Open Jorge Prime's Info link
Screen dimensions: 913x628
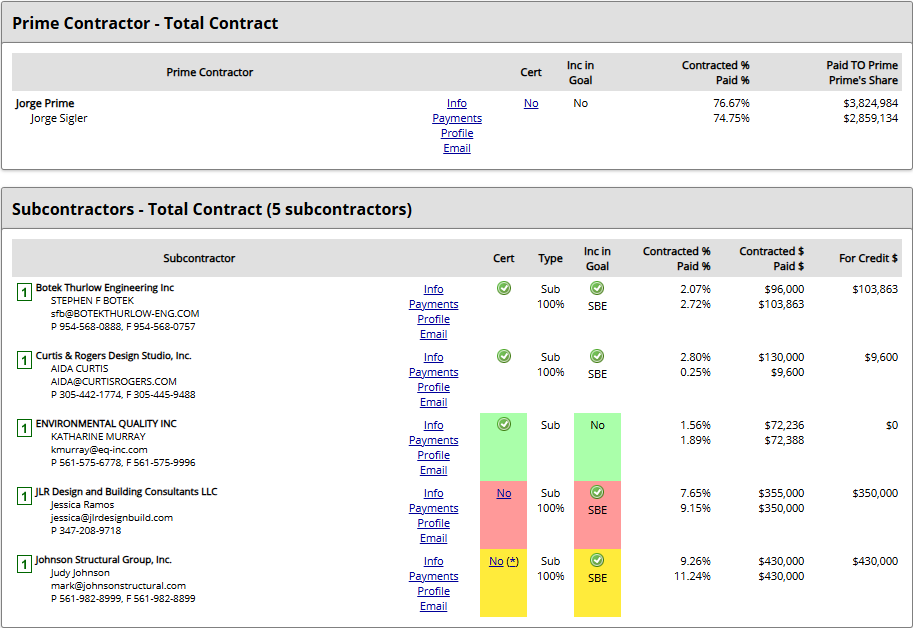[457, 103]
